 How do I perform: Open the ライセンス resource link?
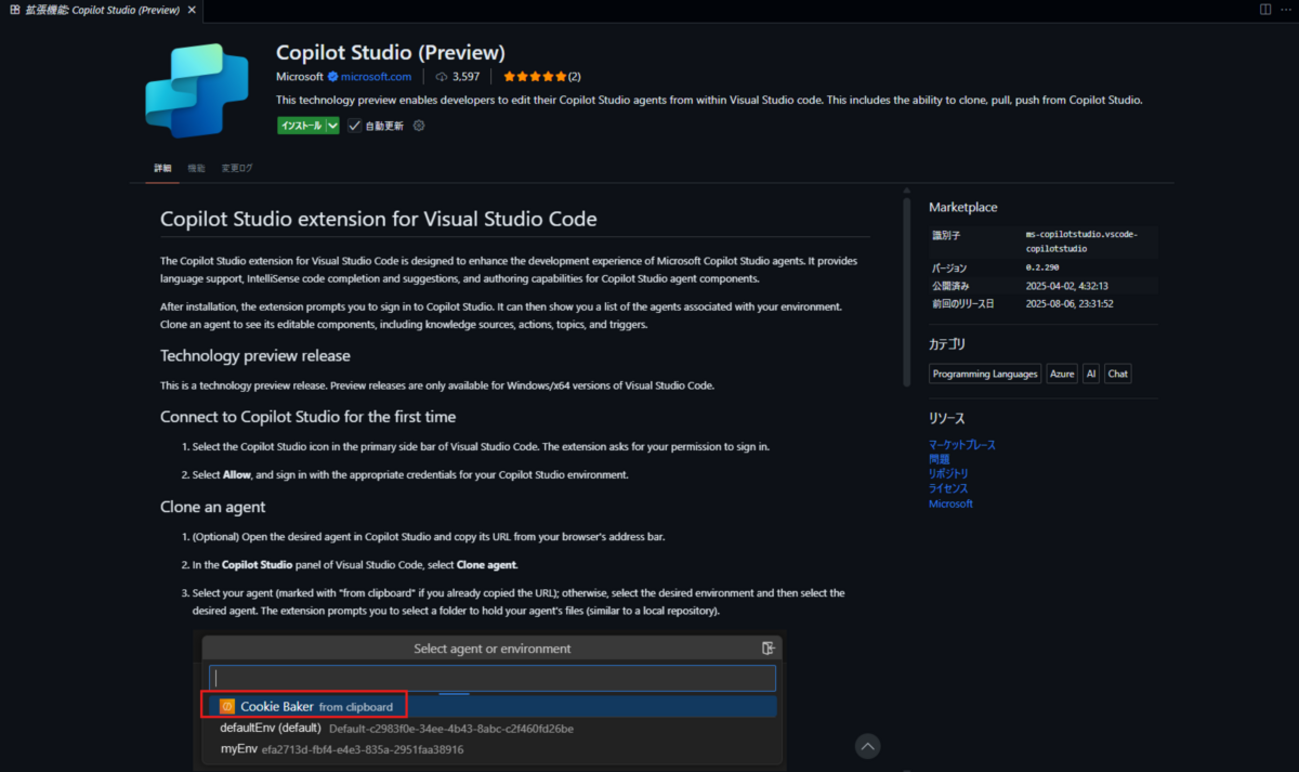pyautogui.click(x=949, y=488)
